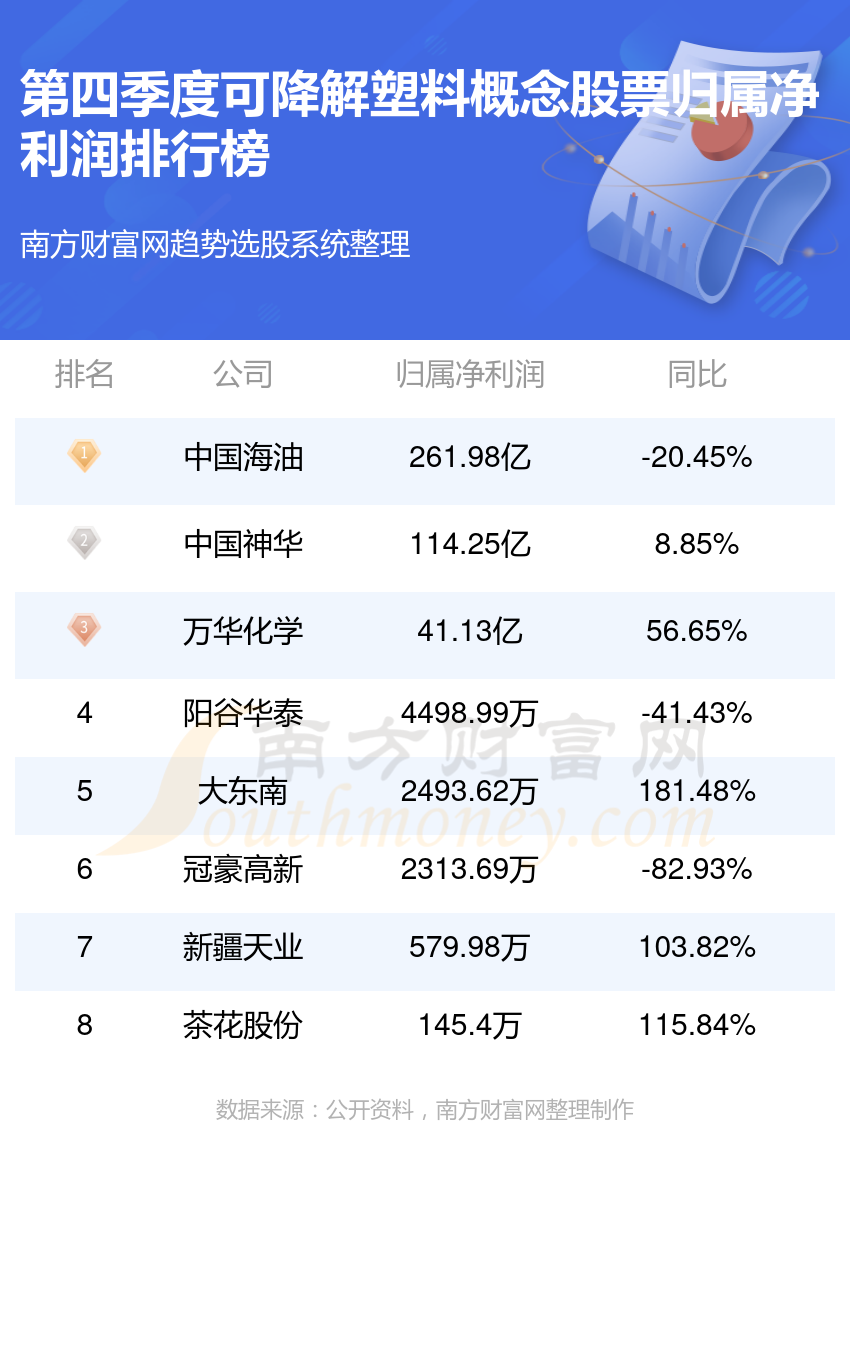Screen dimensions: 850x1350
Task: Open company 中国海油
Action: pos(243,458)
